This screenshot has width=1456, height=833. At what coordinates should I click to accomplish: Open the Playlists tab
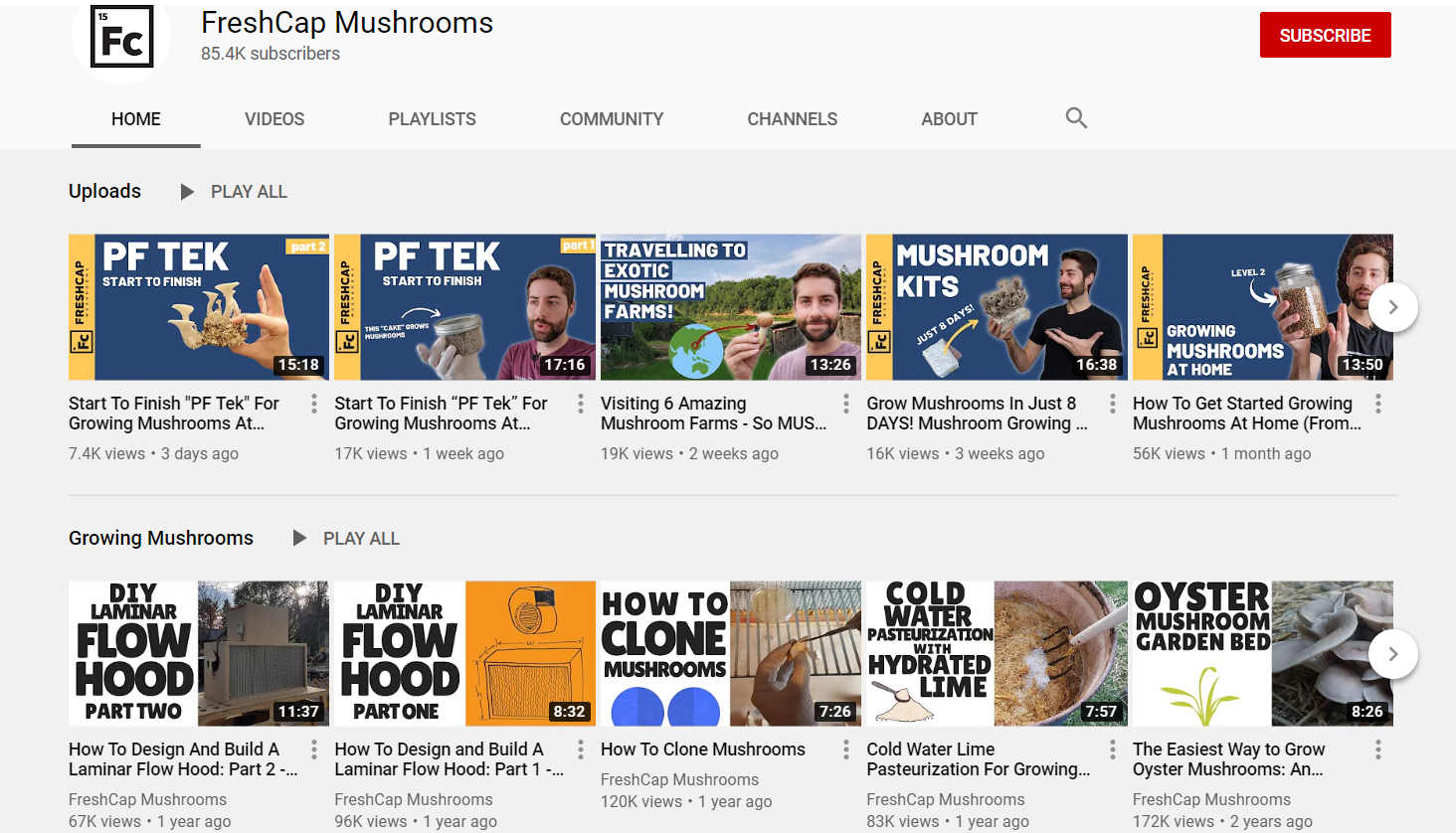(x=432, y=119)
